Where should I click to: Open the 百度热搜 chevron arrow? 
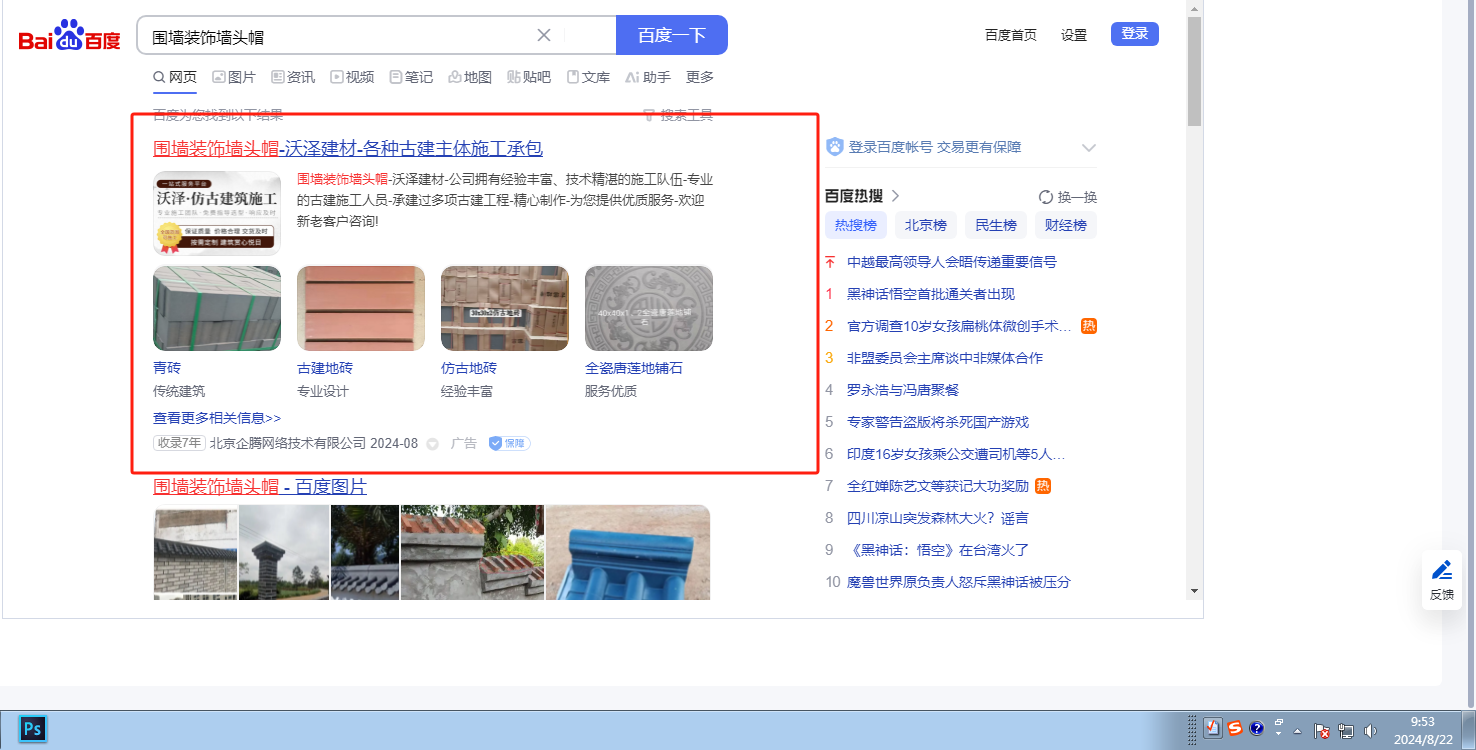coord(896,196)
